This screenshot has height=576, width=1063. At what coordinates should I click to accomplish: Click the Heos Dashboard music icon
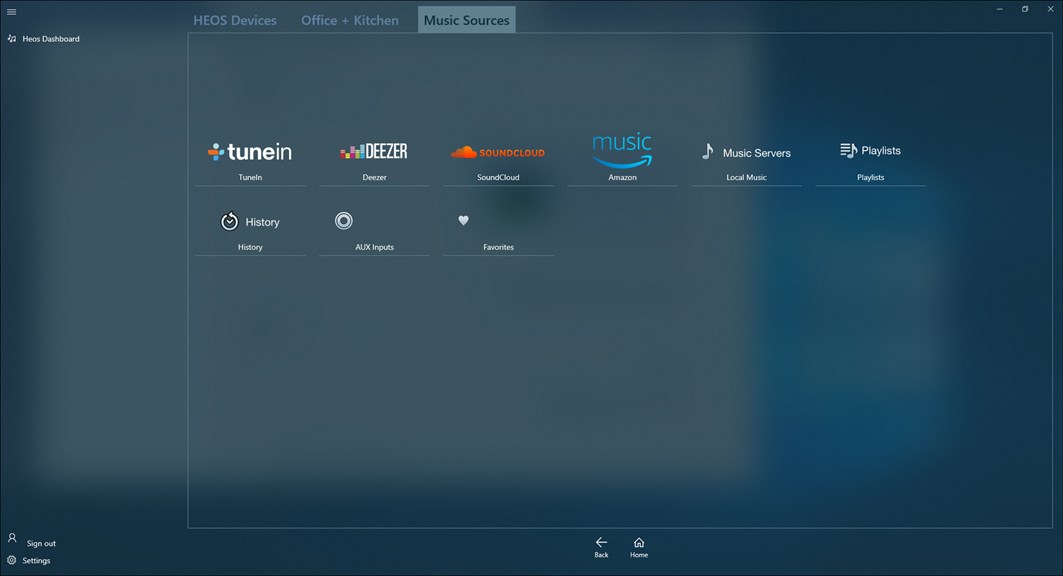click(12, 39)
